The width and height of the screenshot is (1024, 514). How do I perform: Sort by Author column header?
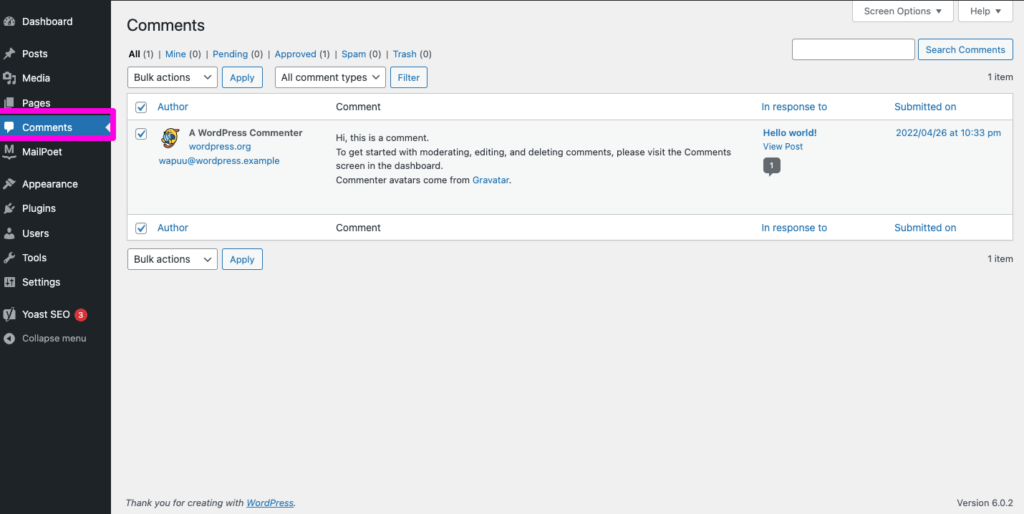(x=172, y=107)
